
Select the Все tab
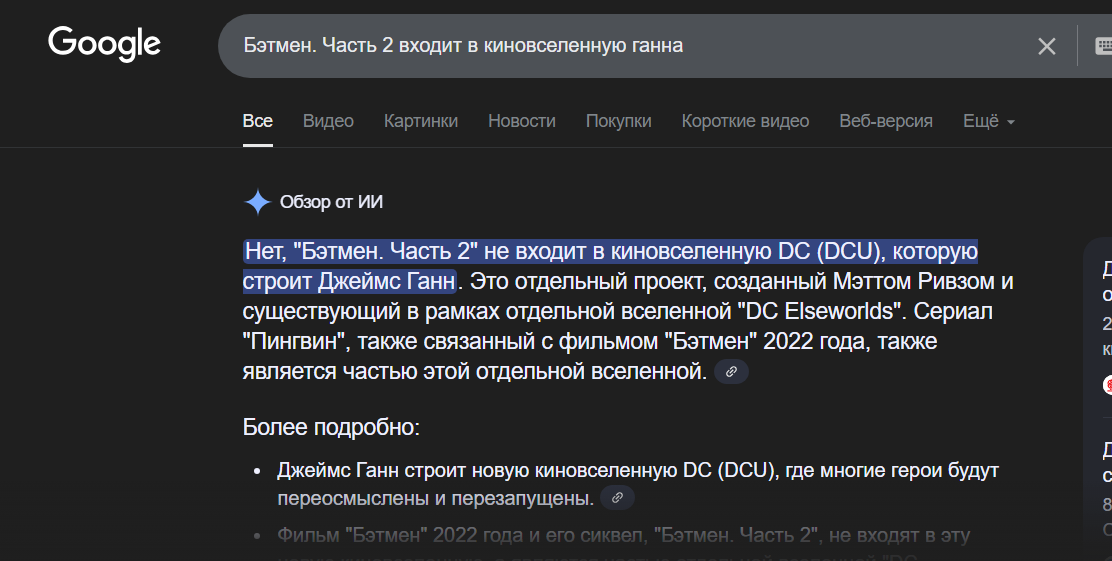(257, 121)
